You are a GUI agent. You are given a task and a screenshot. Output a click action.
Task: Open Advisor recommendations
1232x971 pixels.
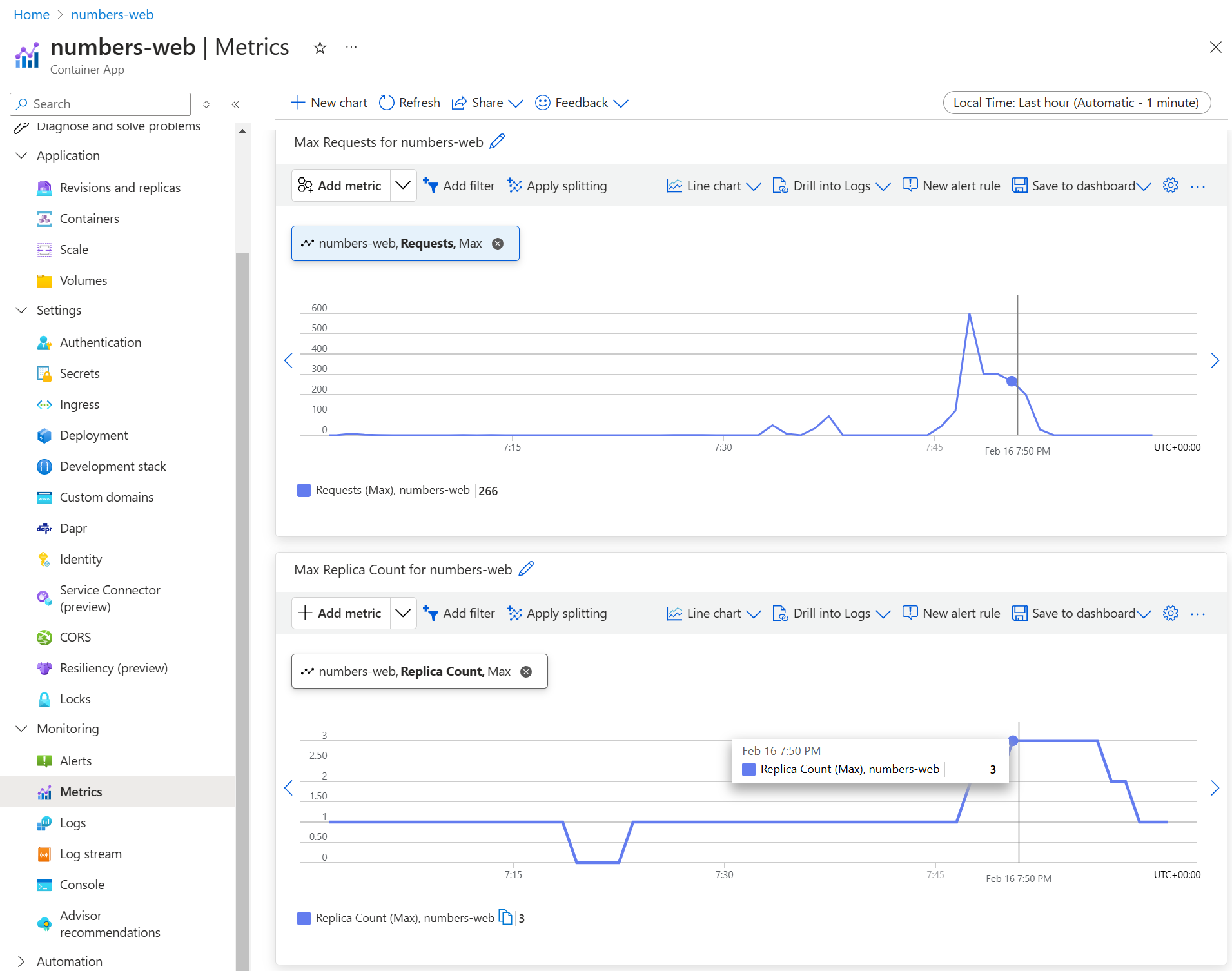(110, 924)
